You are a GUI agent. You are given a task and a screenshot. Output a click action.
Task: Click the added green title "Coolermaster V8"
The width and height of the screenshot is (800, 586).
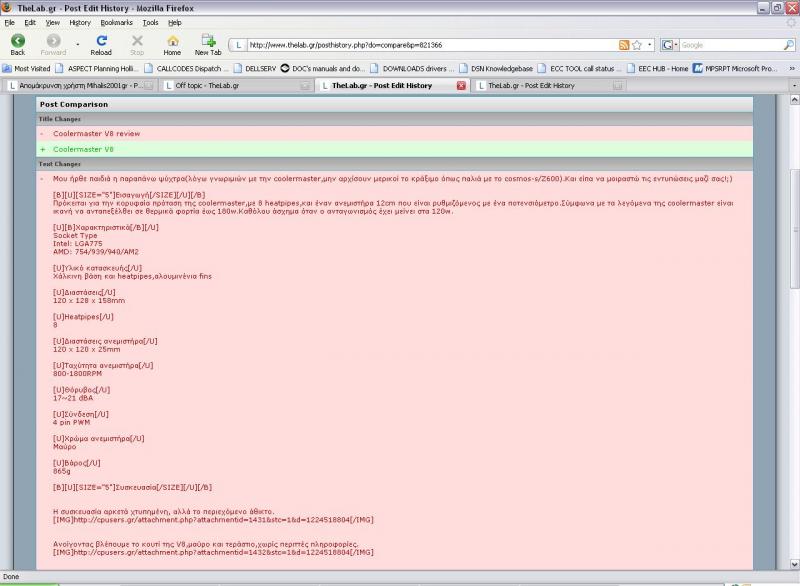[x=83, y=149]
